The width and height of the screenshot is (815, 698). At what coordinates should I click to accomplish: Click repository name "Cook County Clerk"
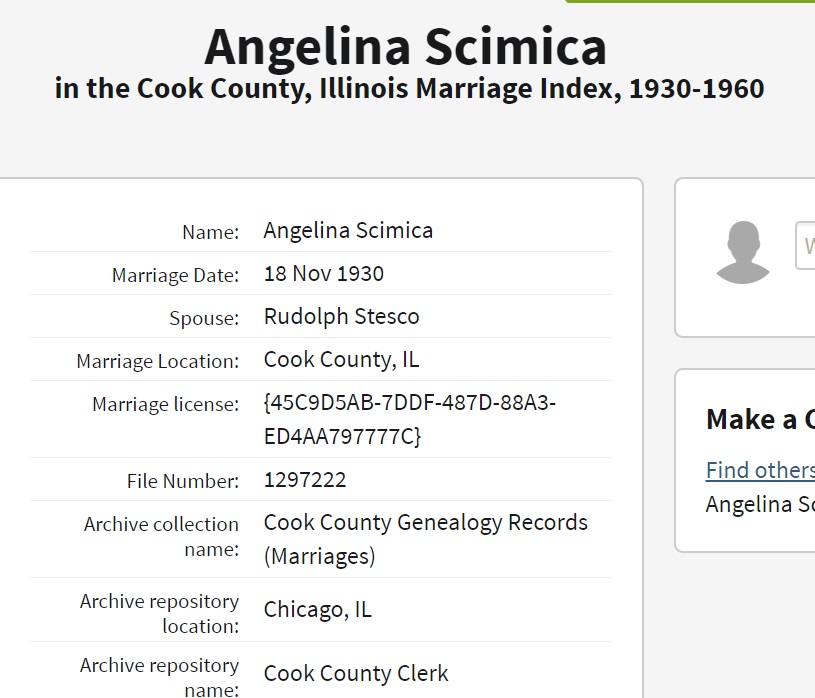pyautogui.click(x=356, y=674)
